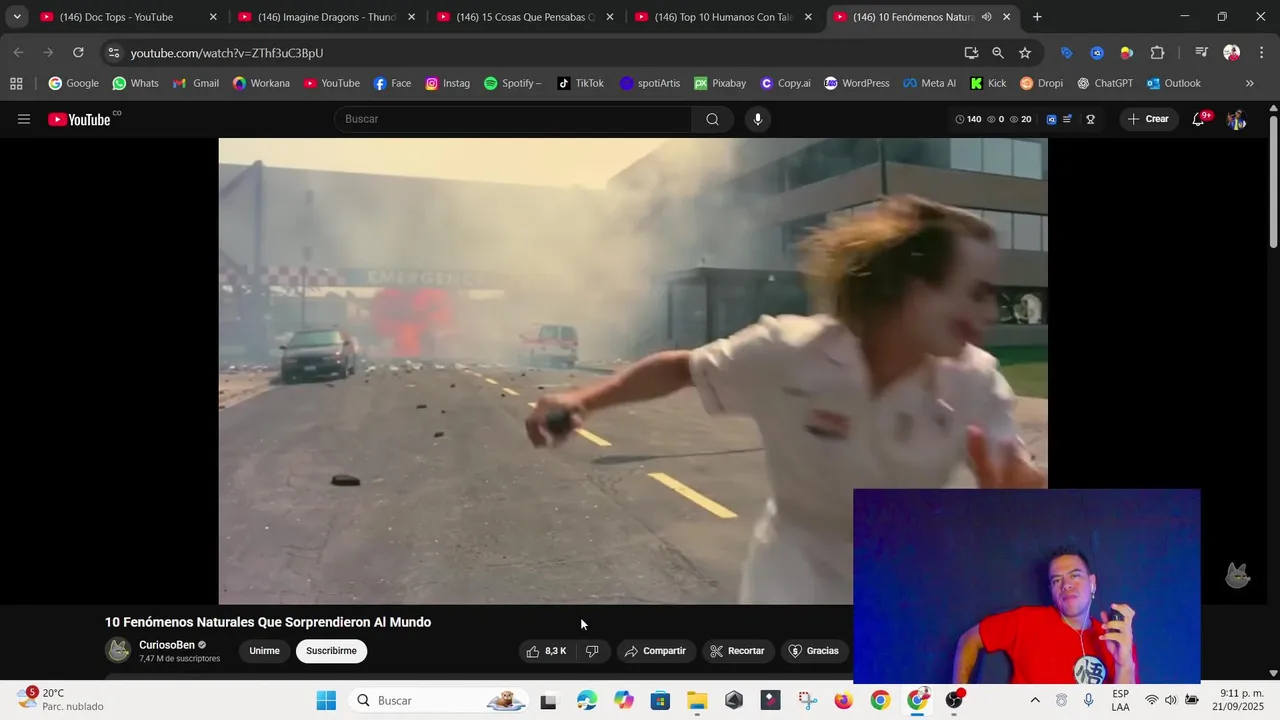Open the Gmail bookmark
The height and width of the screenshot is (720, 1280).
coord(196,83)
